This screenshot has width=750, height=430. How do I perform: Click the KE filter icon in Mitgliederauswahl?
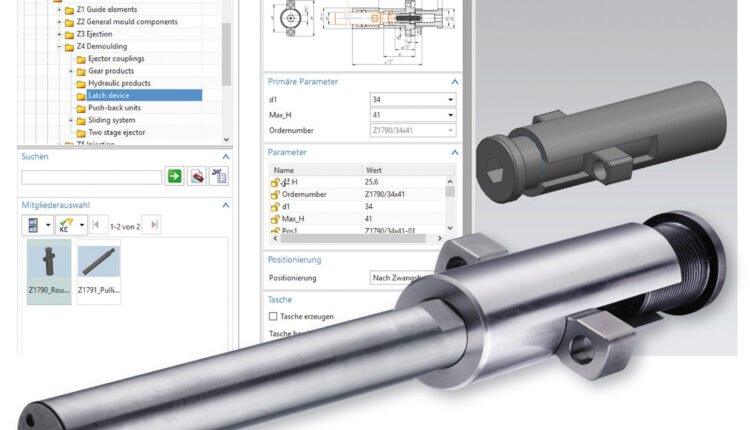point(66,225)
